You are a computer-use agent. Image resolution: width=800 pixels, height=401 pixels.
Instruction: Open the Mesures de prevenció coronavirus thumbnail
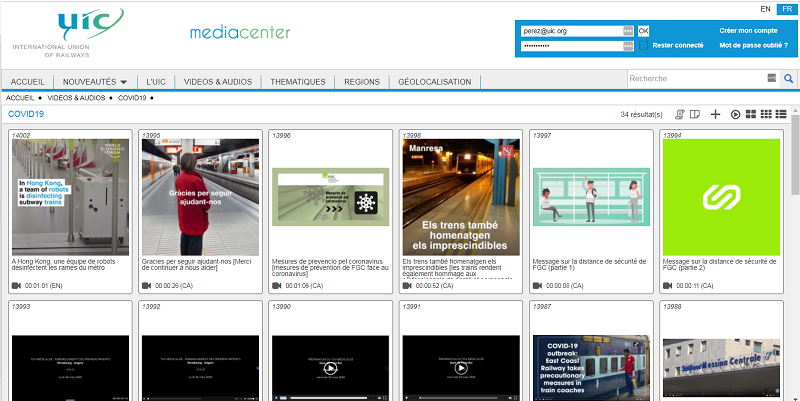[x=331, y=197]
